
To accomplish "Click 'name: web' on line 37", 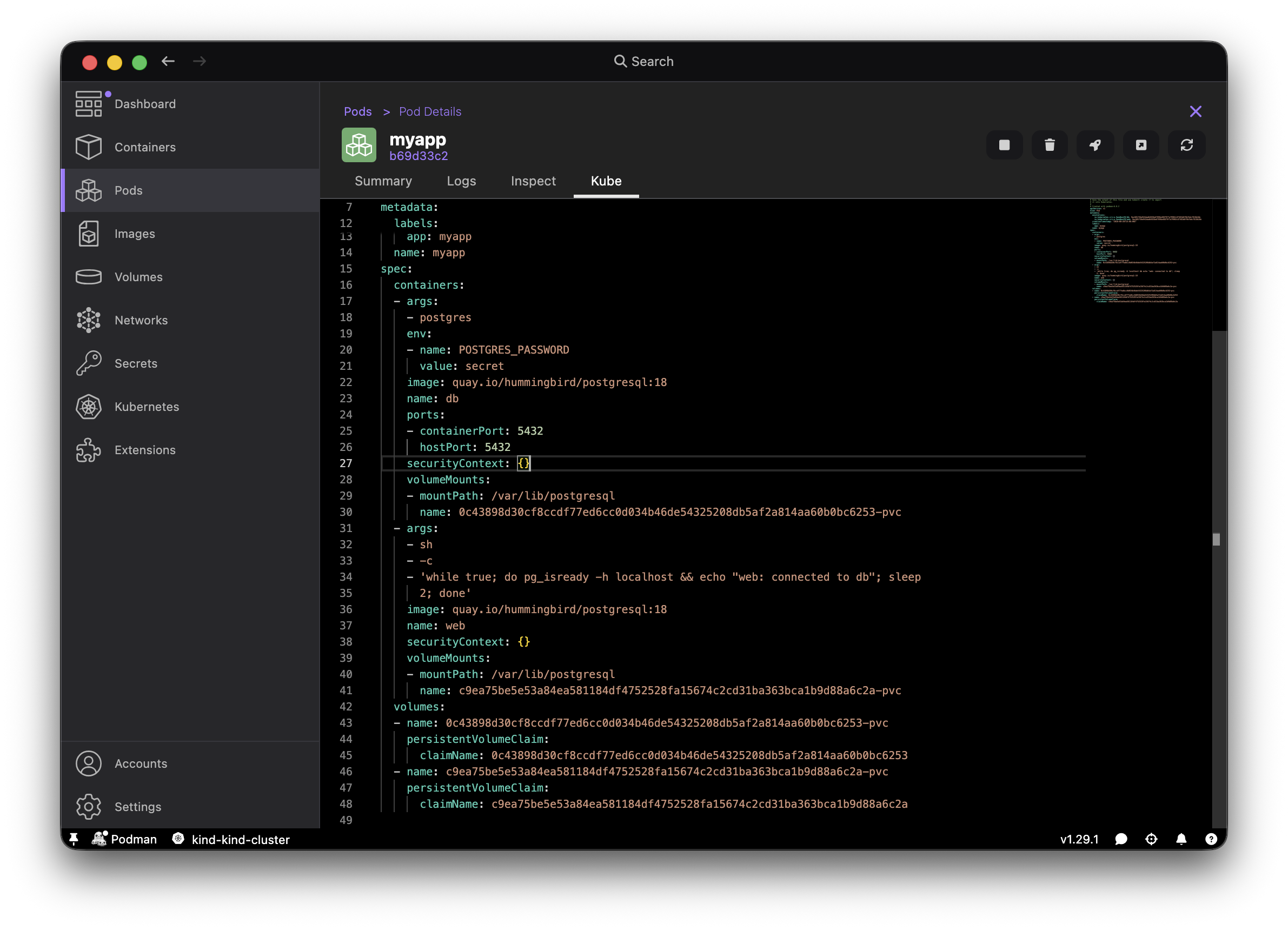I will point(436,626).
